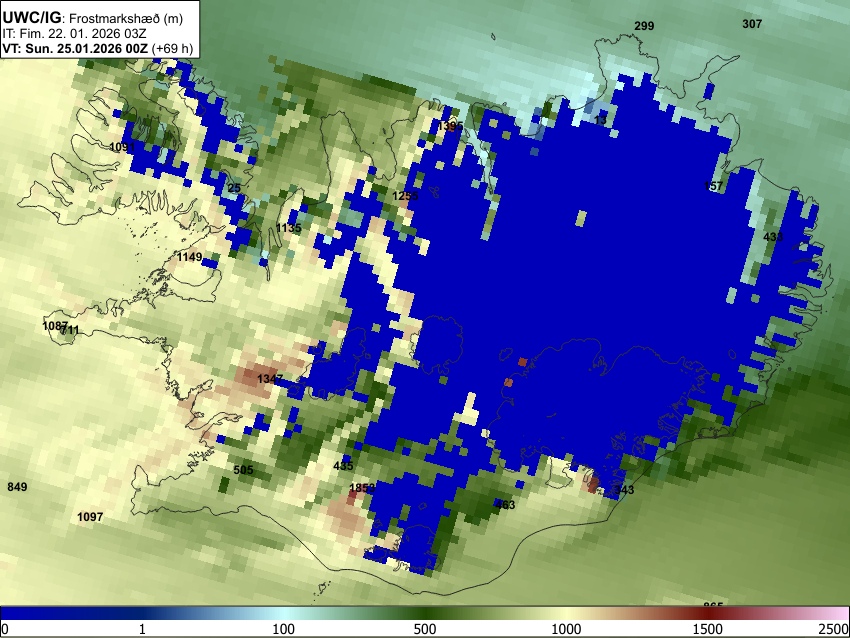Click the map value 343 on the southeast coast
The image size is (850, 638).
tap(624, 489)
